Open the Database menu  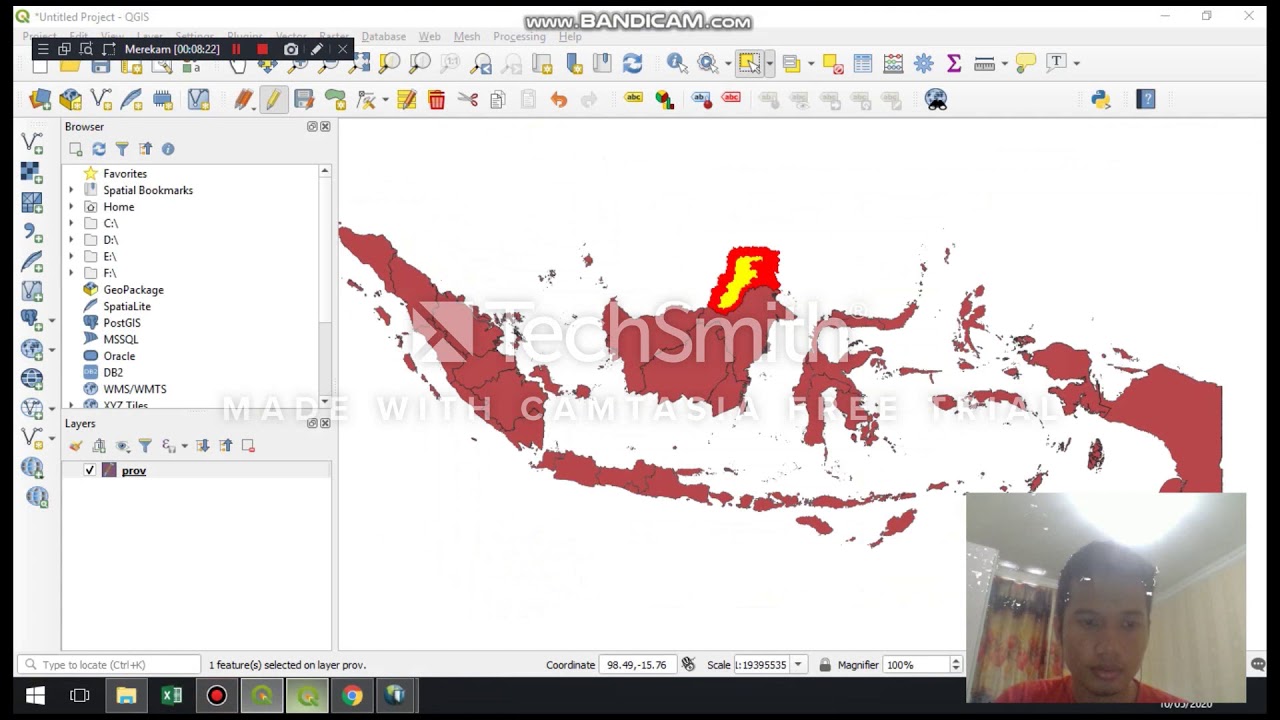click(383, 36)
